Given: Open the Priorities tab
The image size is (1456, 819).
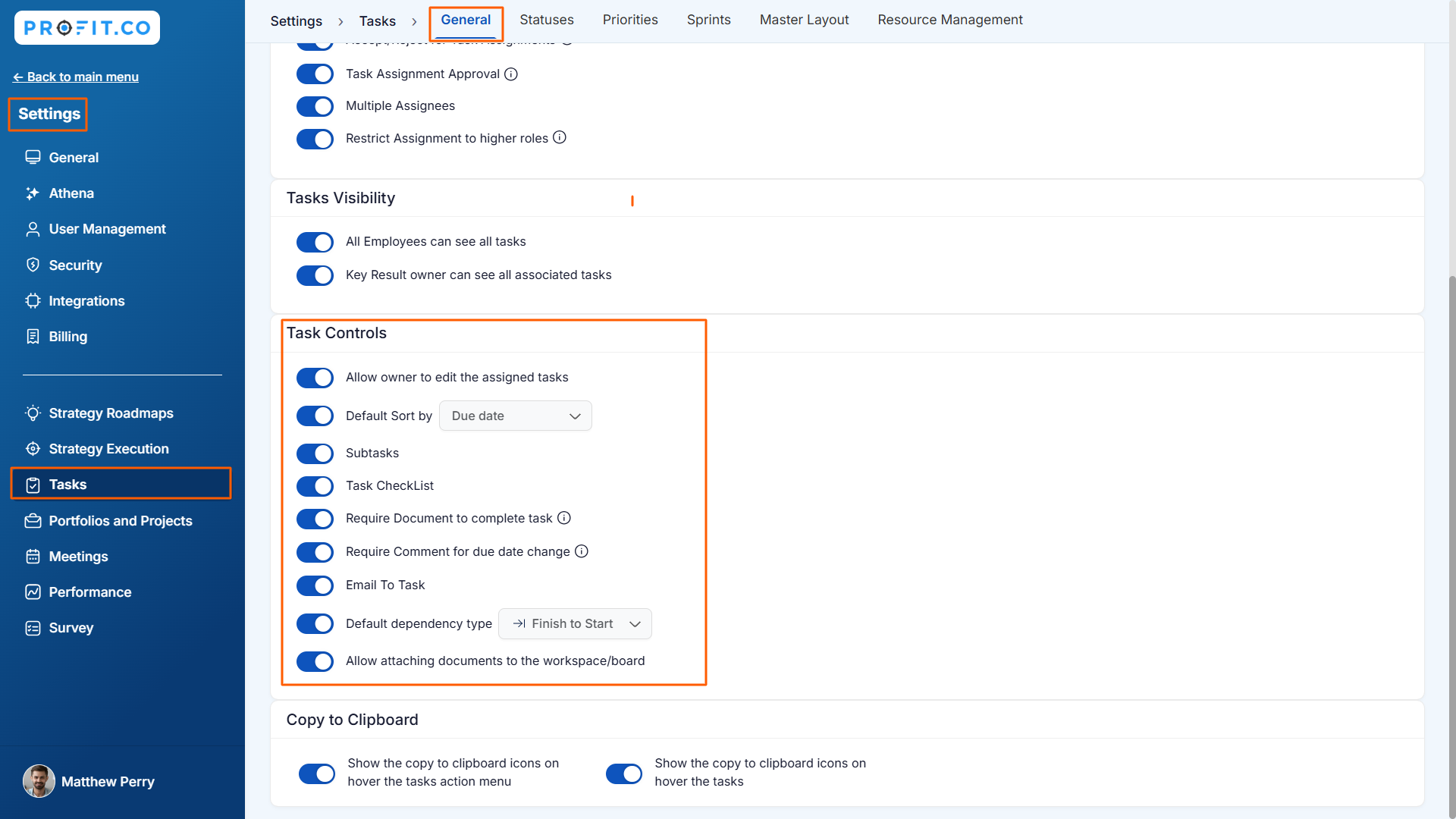Looking at the screenshot, I should 630,20.
